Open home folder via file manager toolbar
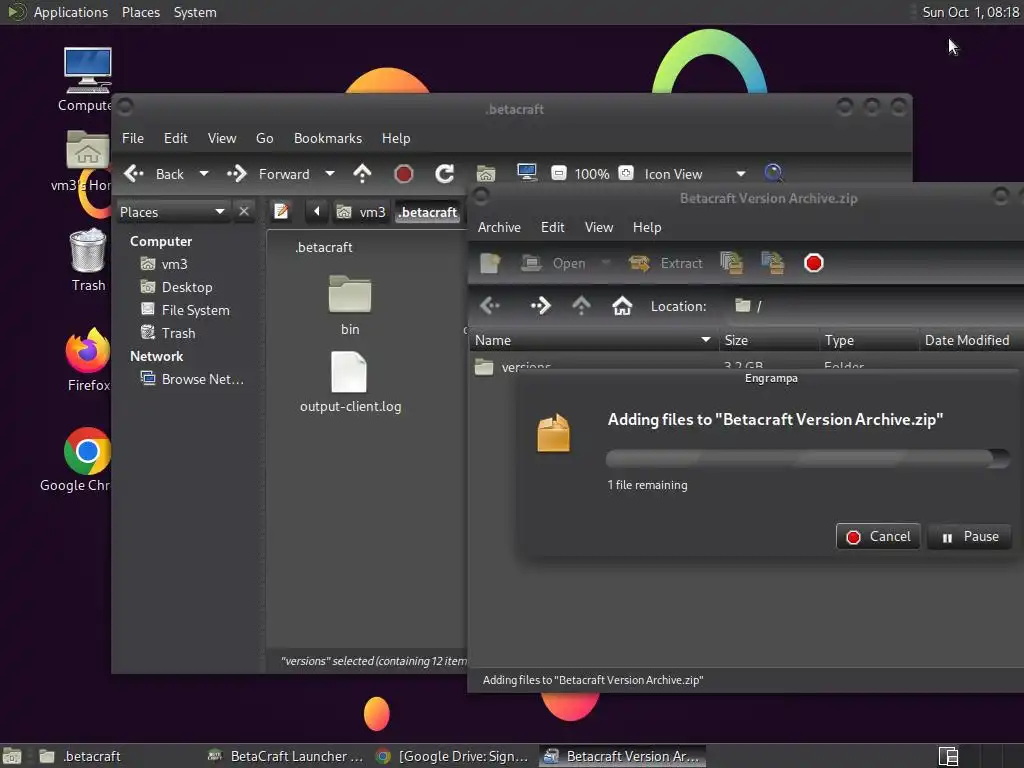Screen dimensions: 1024x768 tap(486, 174)
